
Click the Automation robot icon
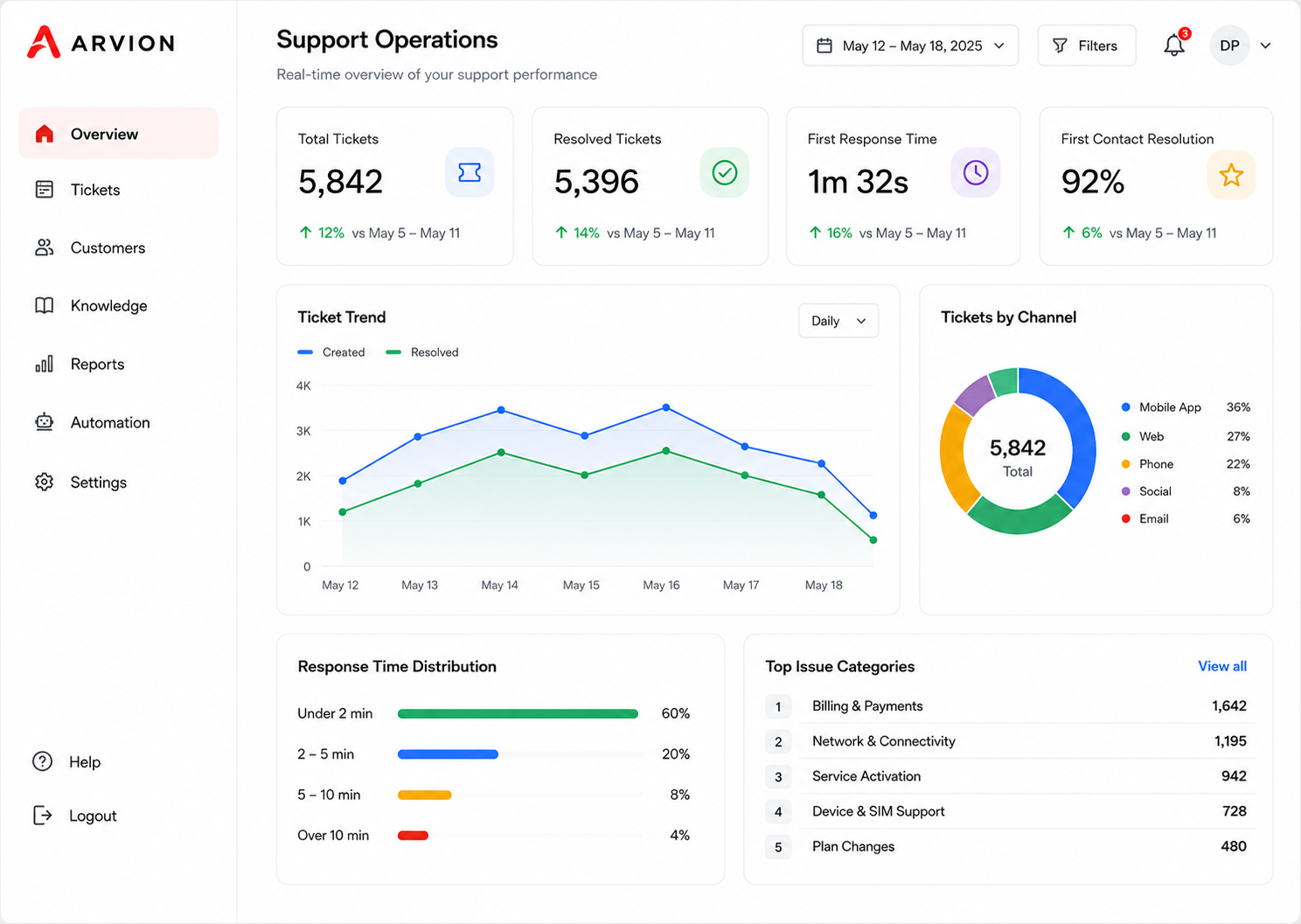click(45, 422)
